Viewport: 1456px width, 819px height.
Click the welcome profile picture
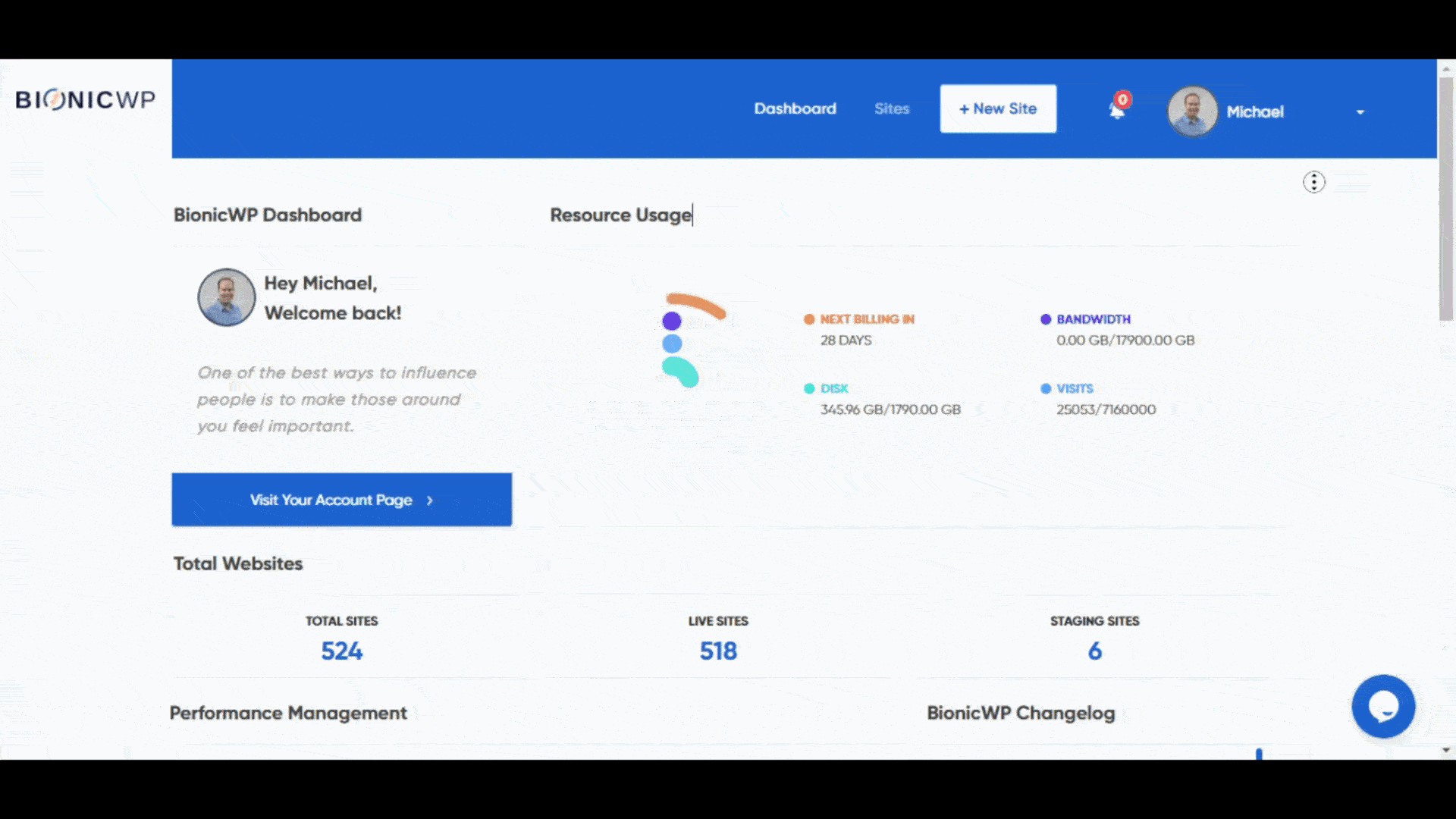(x=227, y=297)
